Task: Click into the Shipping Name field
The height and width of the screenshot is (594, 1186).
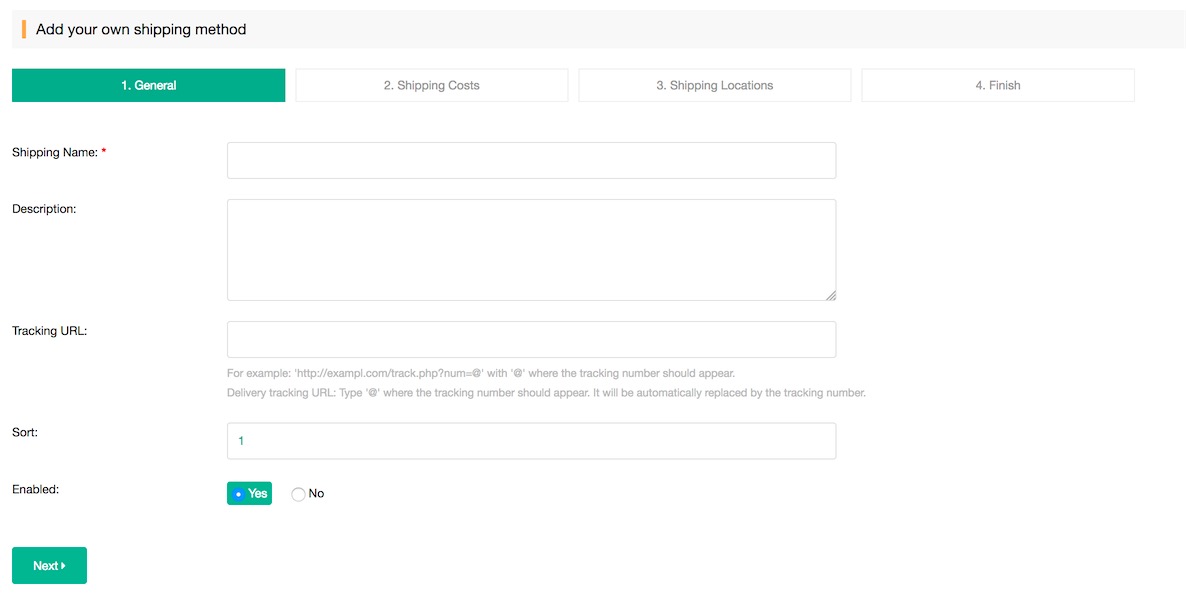Action: coord(531,160)
